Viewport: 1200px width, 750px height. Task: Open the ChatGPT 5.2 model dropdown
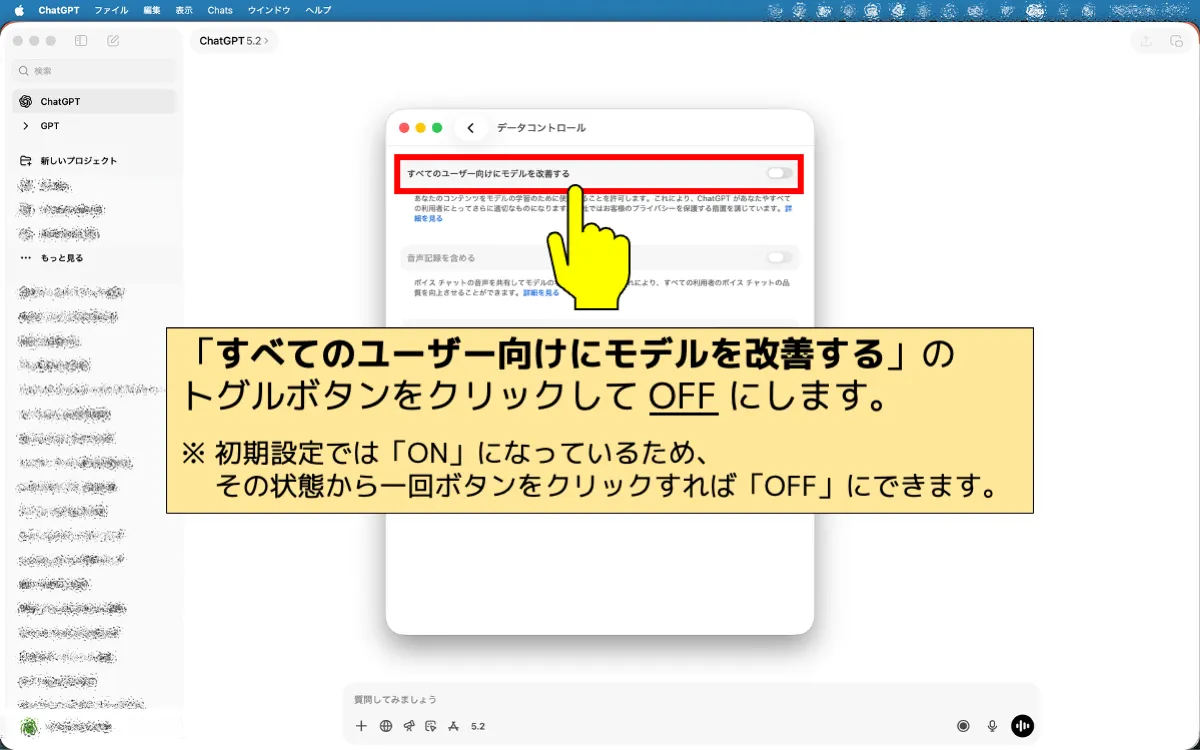coord(234,41)
